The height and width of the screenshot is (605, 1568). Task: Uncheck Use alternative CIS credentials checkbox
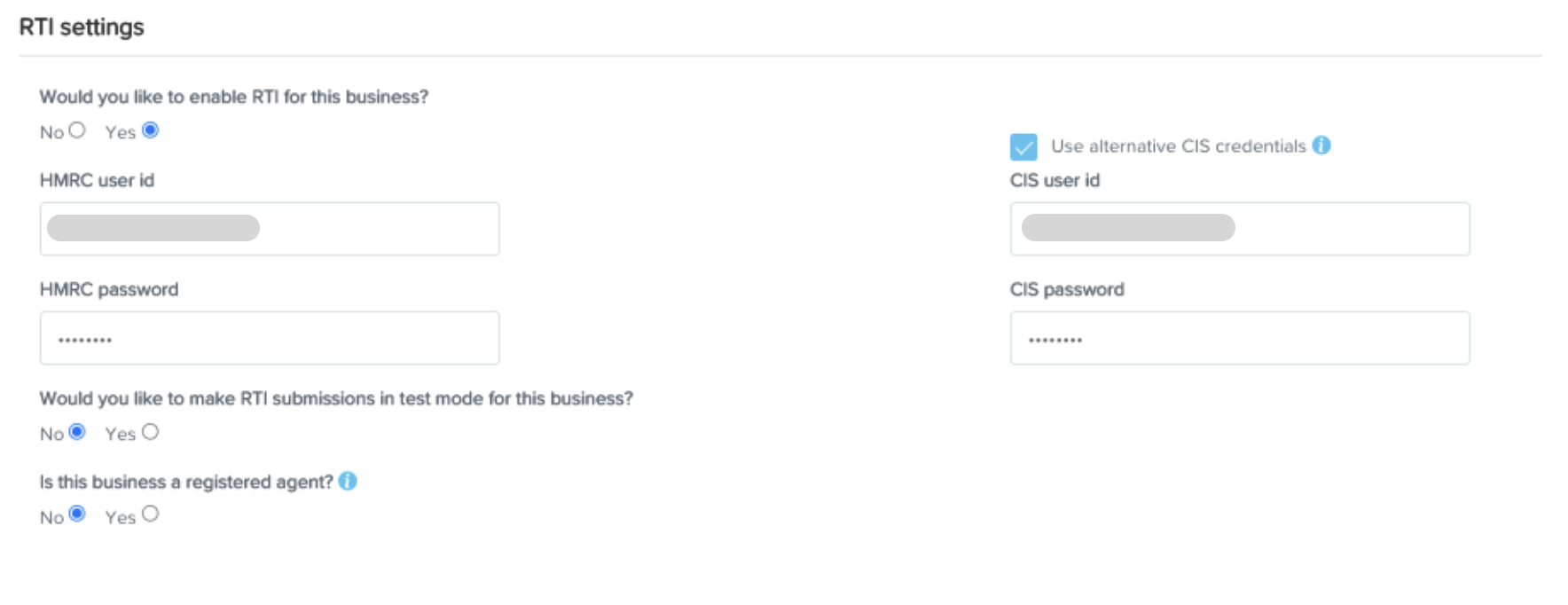[1023, 146]
